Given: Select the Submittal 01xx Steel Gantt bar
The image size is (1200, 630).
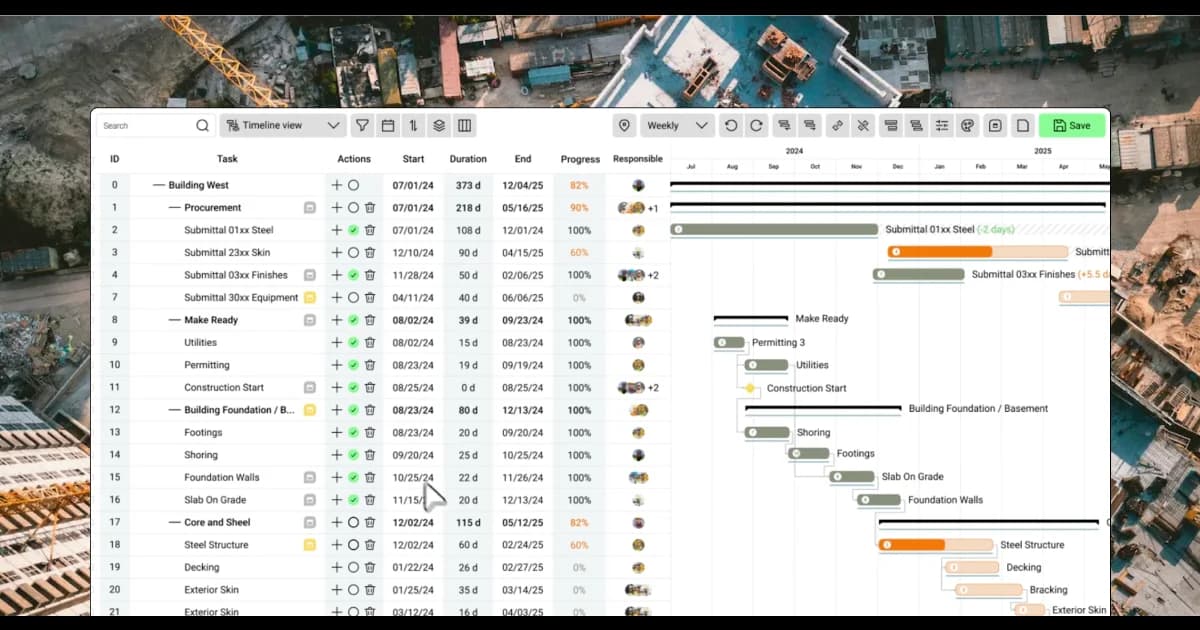Looking at the screenshot, I should click(774, 229).
